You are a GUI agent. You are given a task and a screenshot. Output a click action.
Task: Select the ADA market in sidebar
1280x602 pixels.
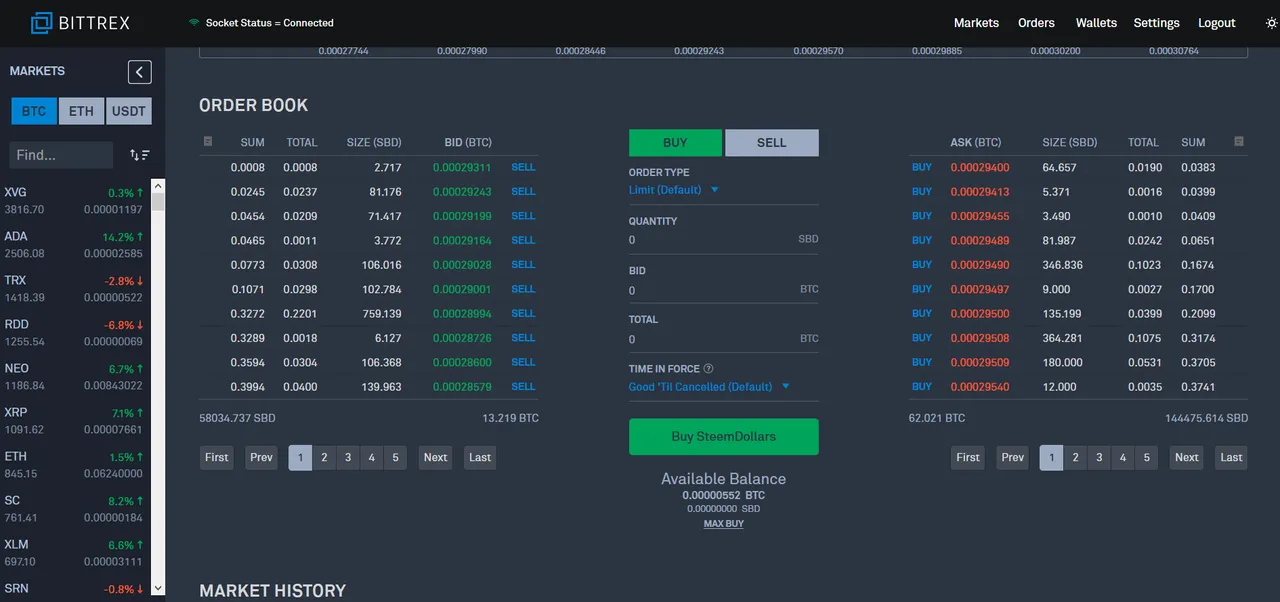[x=75, y=245]
